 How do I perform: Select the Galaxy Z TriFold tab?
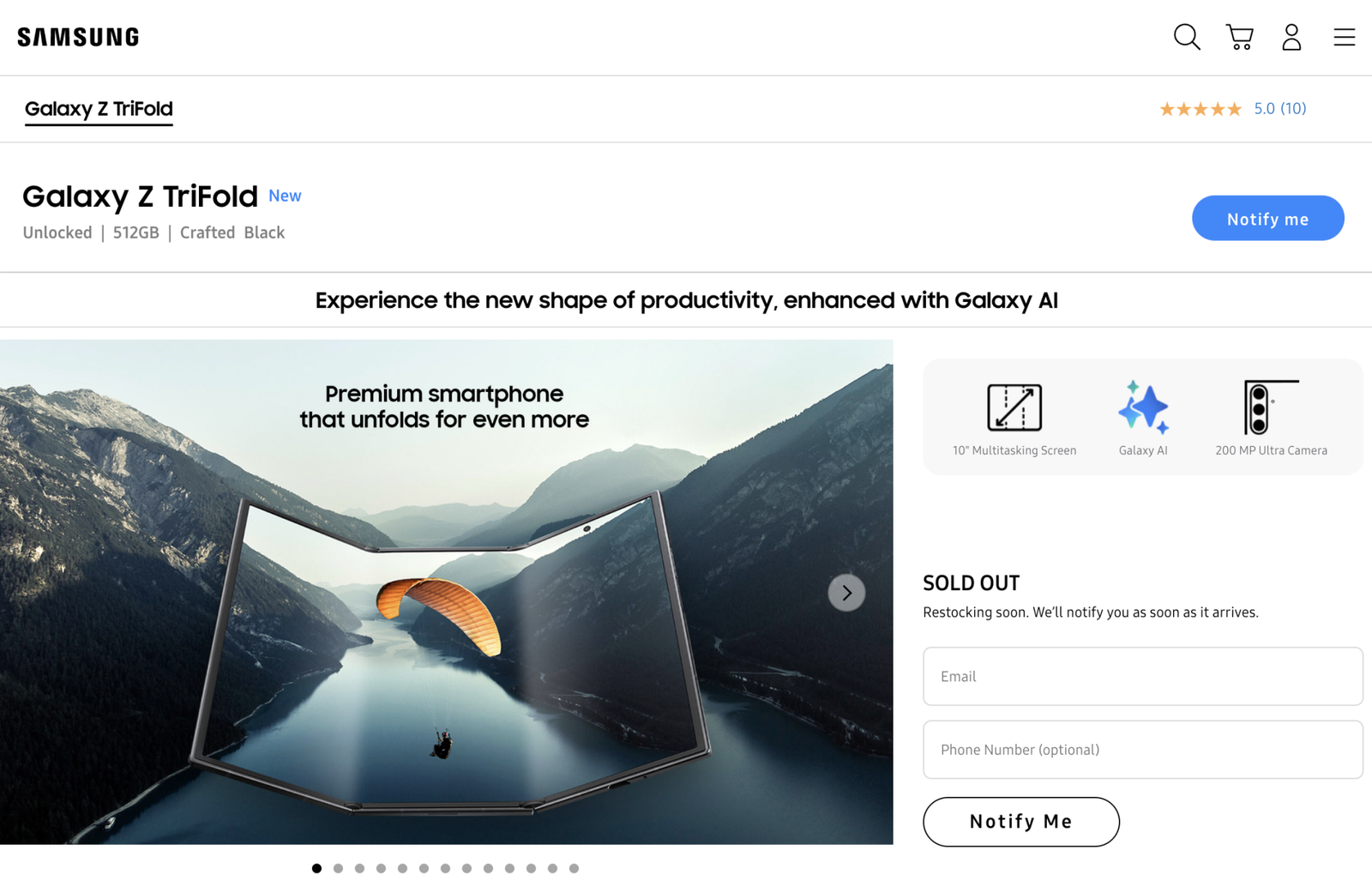click(99, 109)
